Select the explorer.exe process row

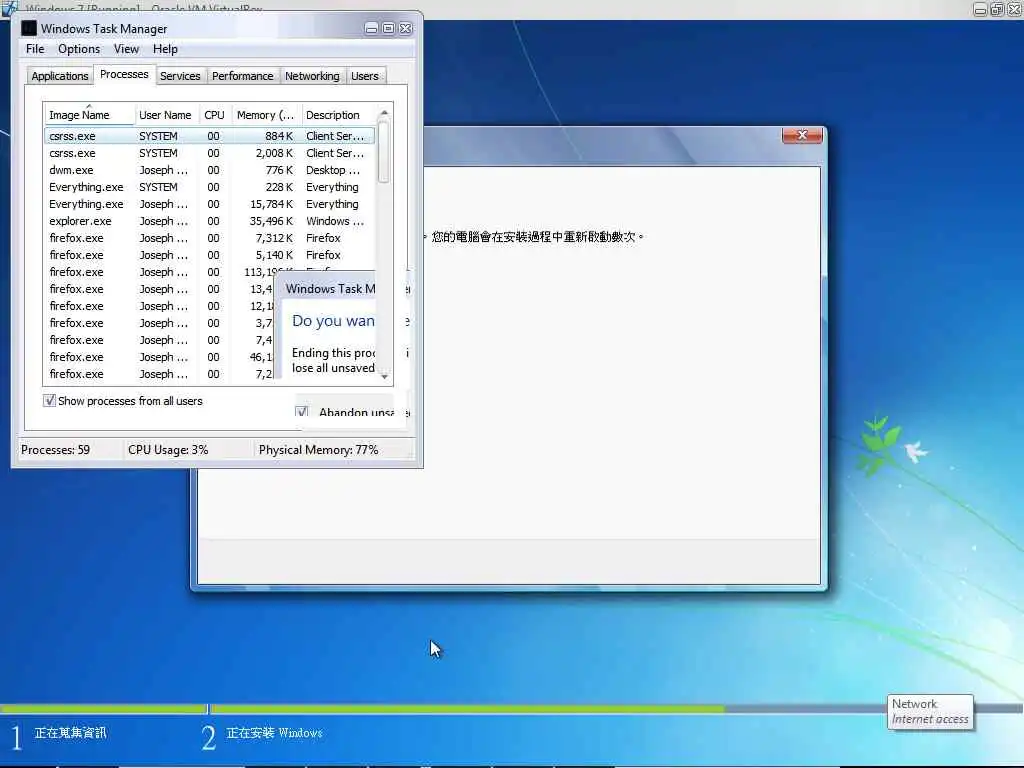pos(209,221)
